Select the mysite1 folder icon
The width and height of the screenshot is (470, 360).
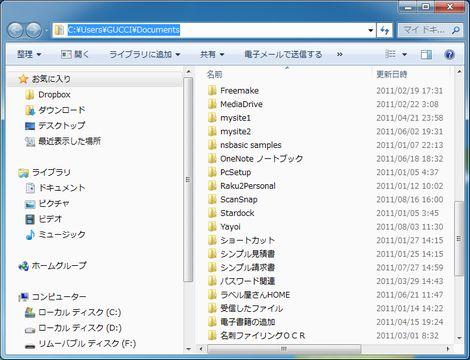coord(212,118)
